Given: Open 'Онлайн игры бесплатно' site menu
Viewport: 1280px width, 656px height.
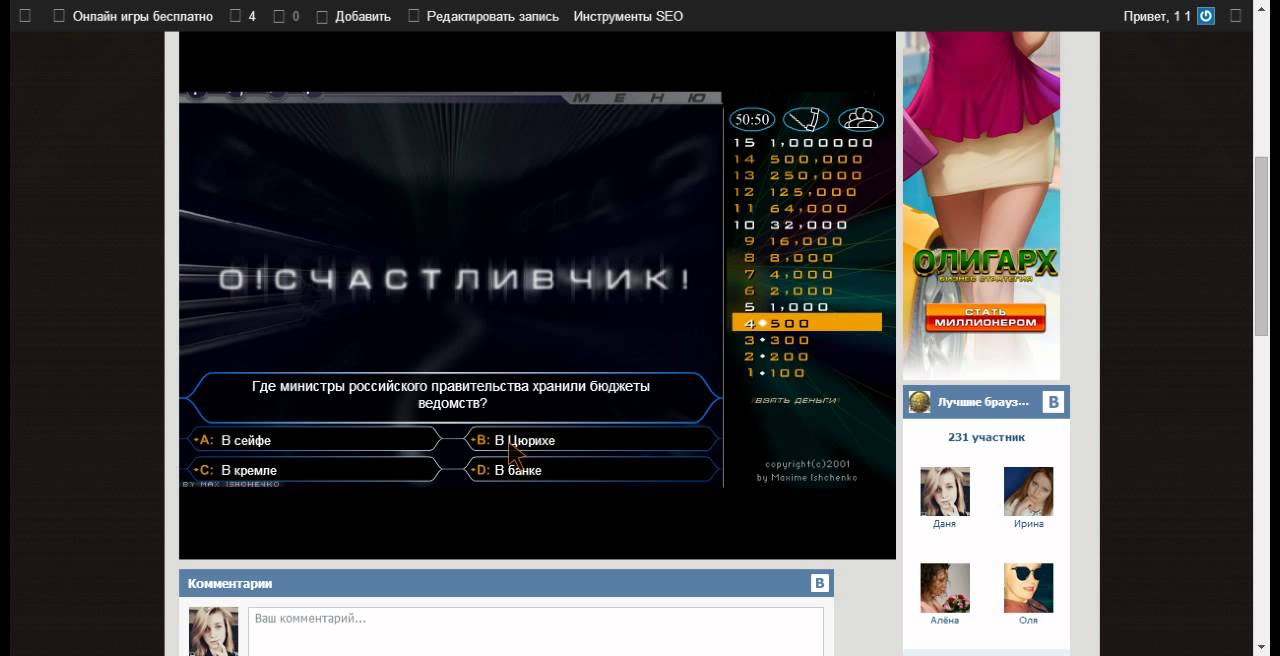Looking at the screenshot, I should coord(133,16).
